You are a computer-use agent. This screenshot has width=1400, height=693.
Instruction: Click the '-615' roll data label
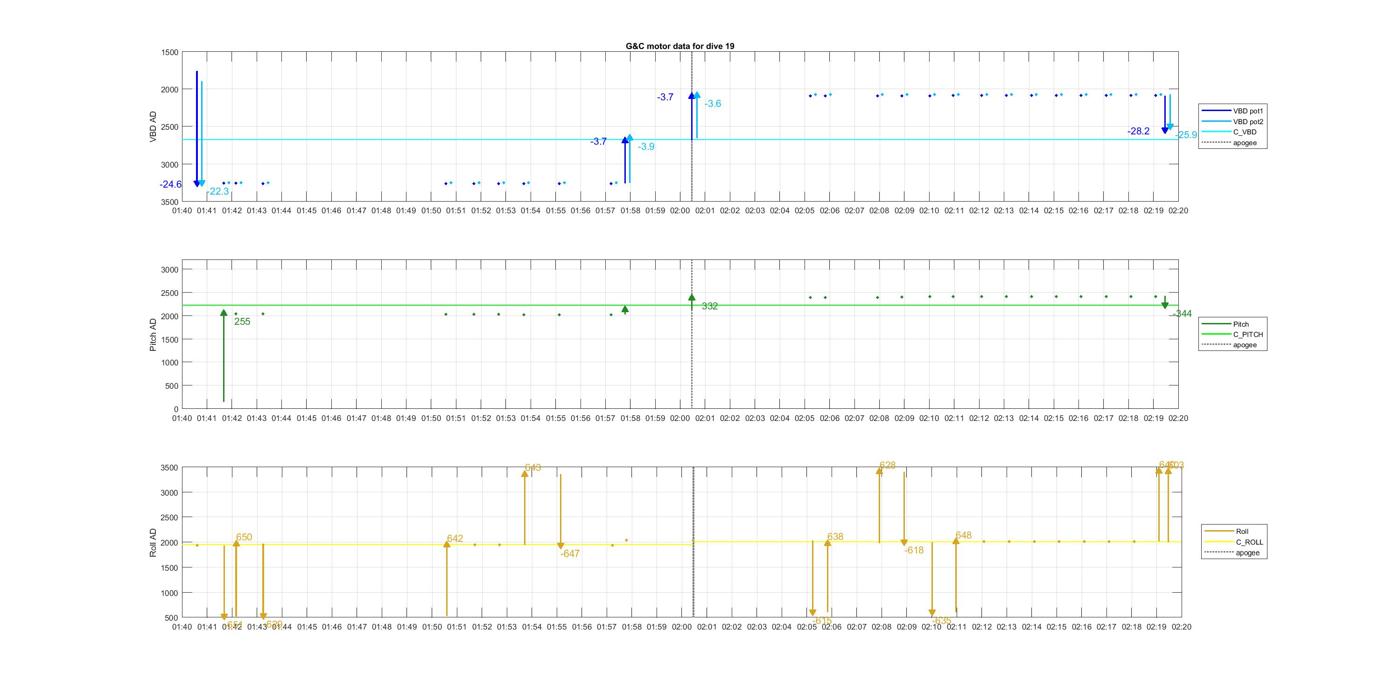click(x=822, y=620)
